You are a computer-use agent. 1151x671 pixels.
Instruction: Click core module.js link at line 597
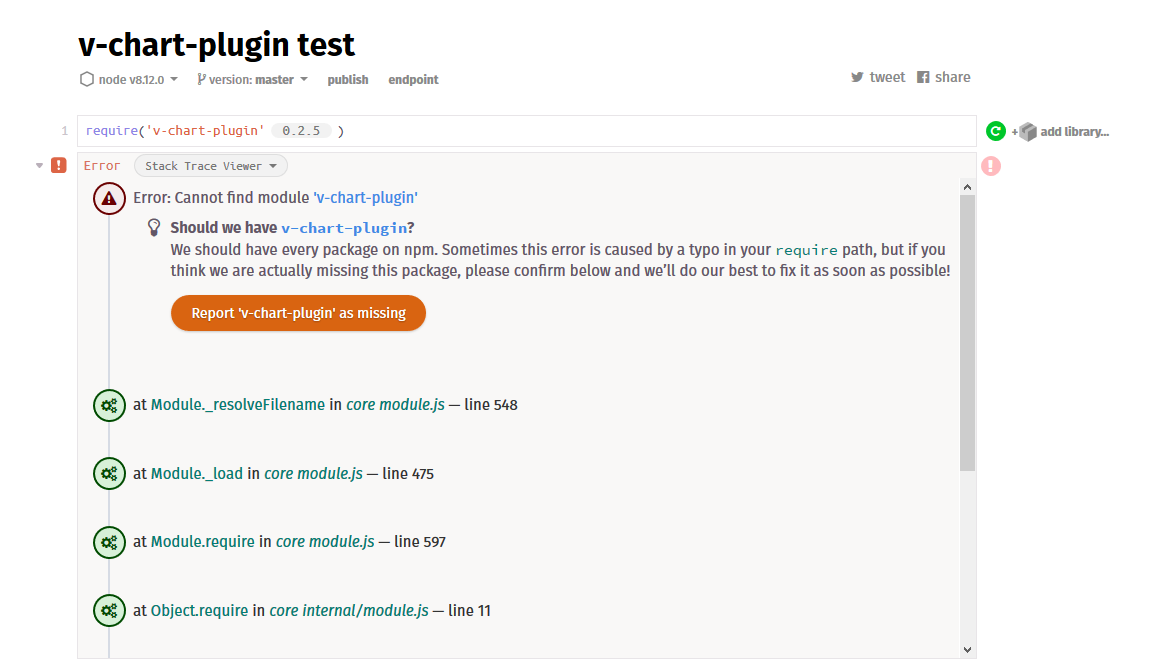(x=325, y=542)
